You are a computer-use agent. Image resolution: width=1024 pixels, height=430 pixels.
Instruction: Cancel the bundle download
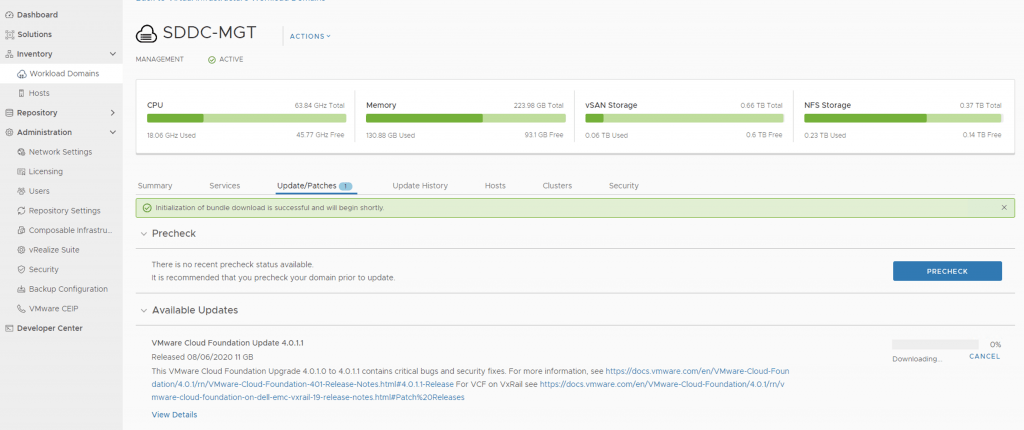pyautogui.click(x=984, y=356)
